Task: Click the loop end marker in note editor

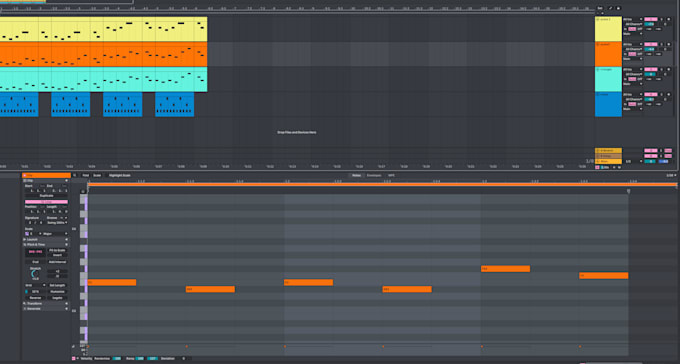Action: pos(628,191)
